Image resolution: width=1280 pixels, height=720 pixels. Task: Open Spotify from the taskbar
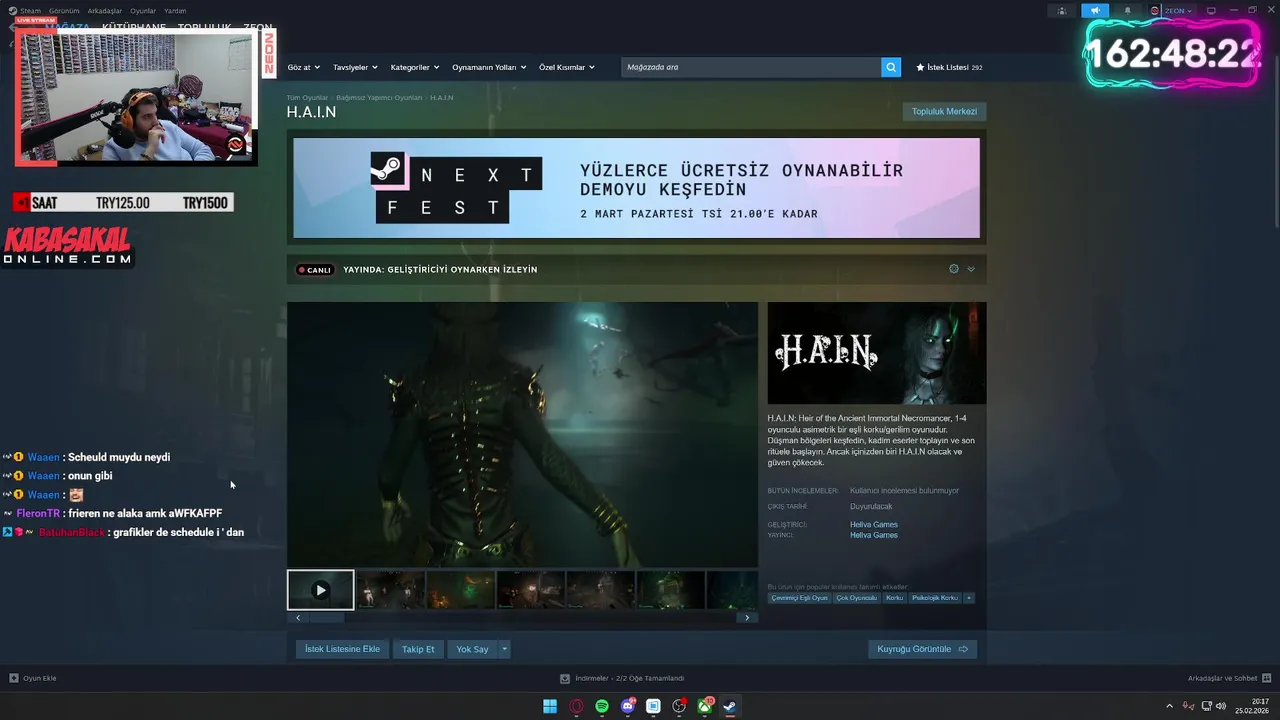coord(602,706)
